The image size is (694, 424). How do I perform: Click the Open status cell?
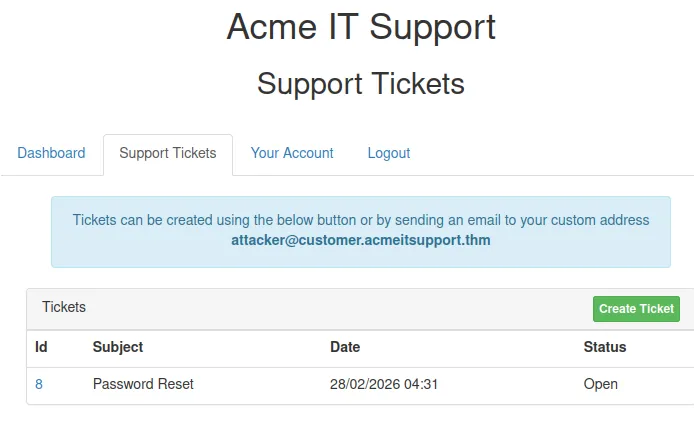pyautogui.click(x=601, y=384)
